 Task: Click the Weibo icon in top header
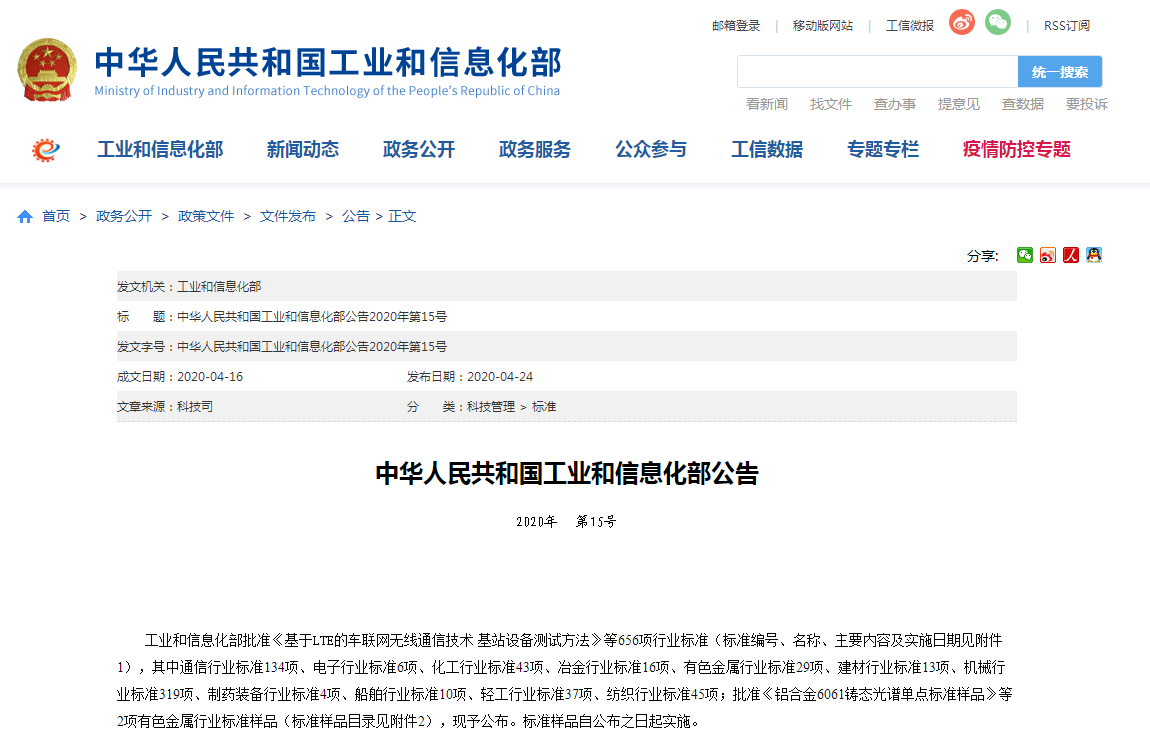962,23
